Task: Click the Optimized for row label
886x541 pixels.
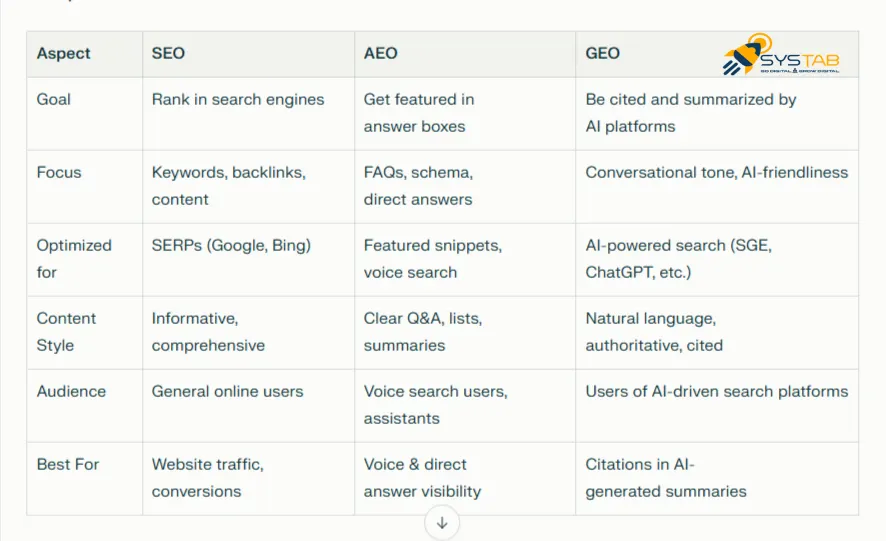Action: (74, 258)
